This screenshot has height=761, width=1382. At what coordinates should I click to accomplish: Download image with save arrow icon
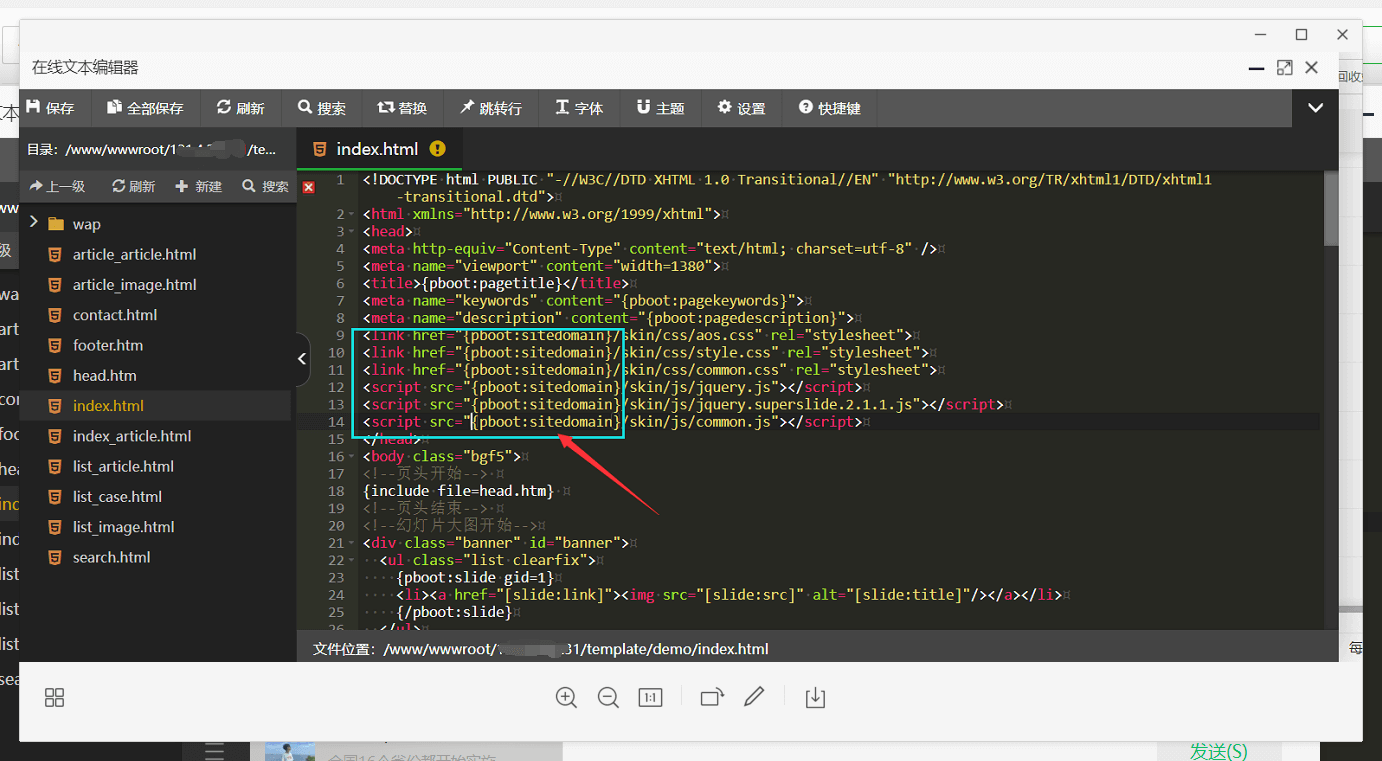coord(815,698)
